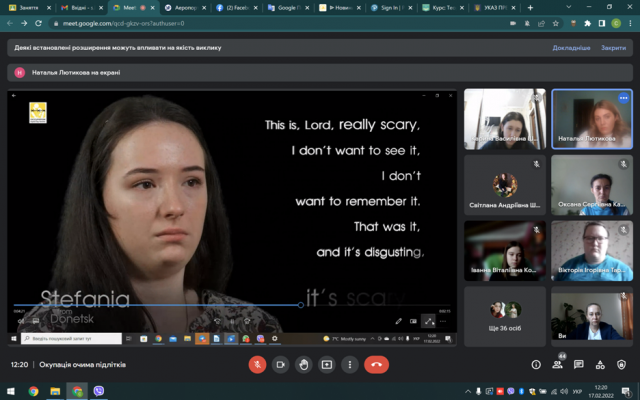Viewport: 640px width, 400px height.
Task: Open meeting details info icon
Action: tap(536, 364)
